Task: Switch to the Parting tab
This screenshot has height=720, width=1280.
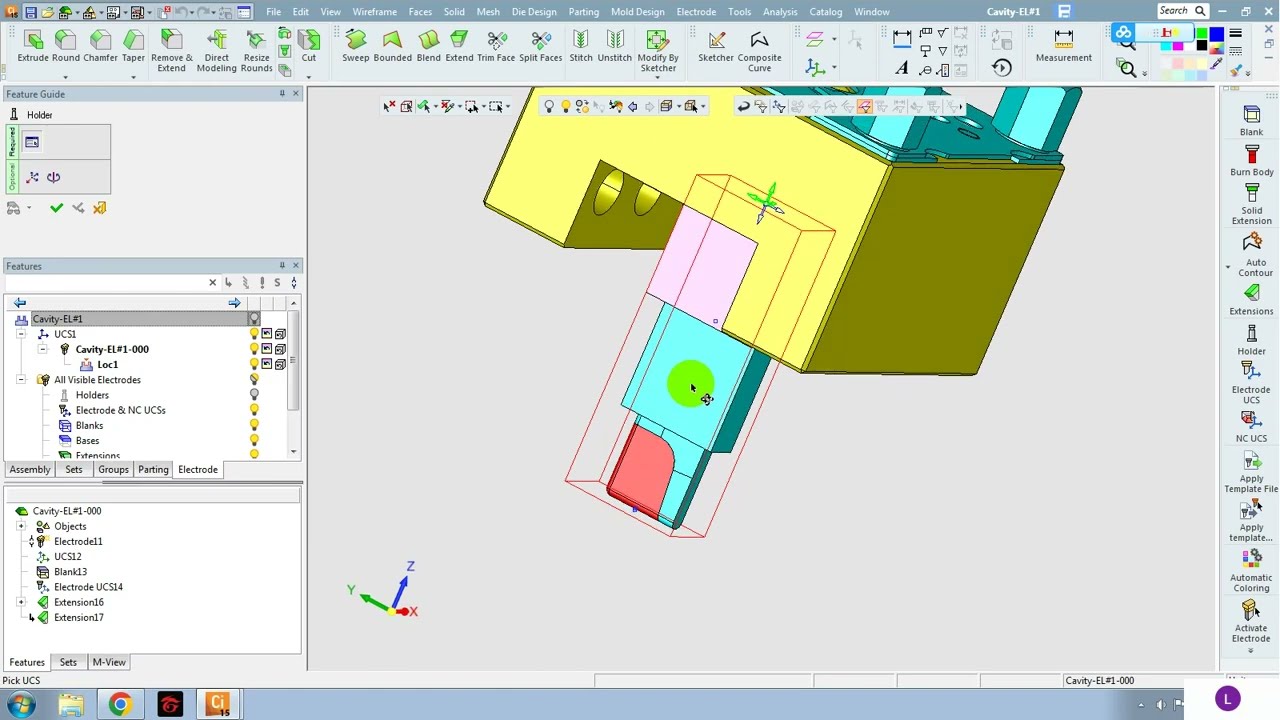Action: [x=153, y=469]
